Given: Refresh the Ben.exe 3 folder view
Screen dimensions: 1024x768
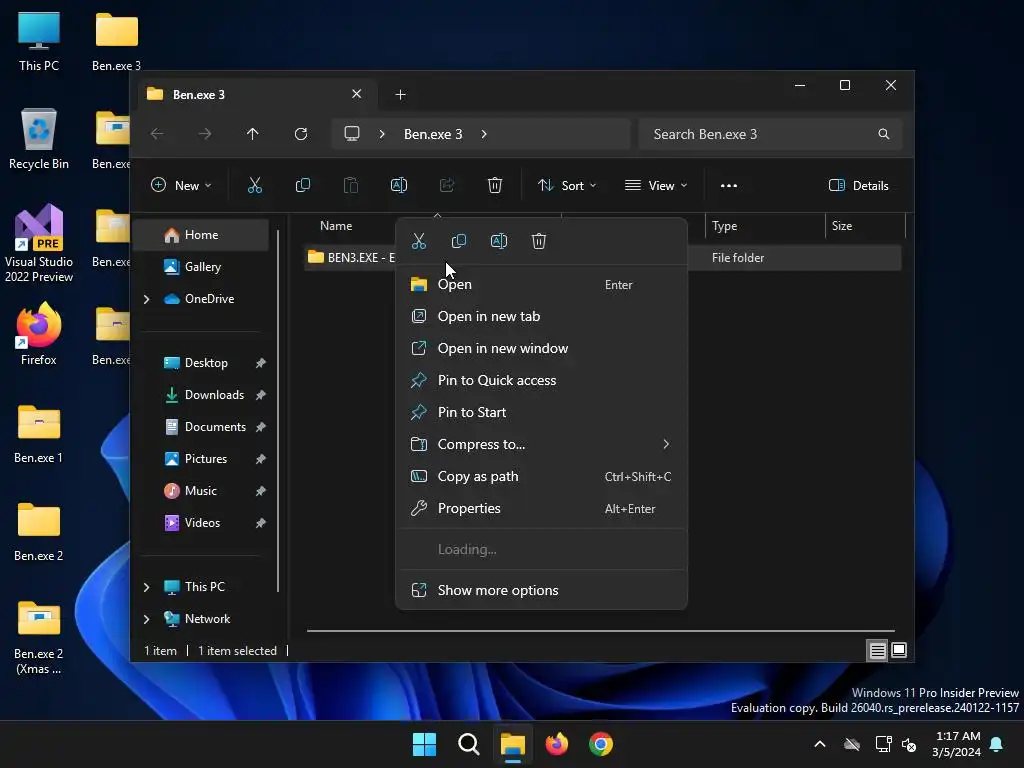Looking at the screenshot, I should (x=301, y=134).
